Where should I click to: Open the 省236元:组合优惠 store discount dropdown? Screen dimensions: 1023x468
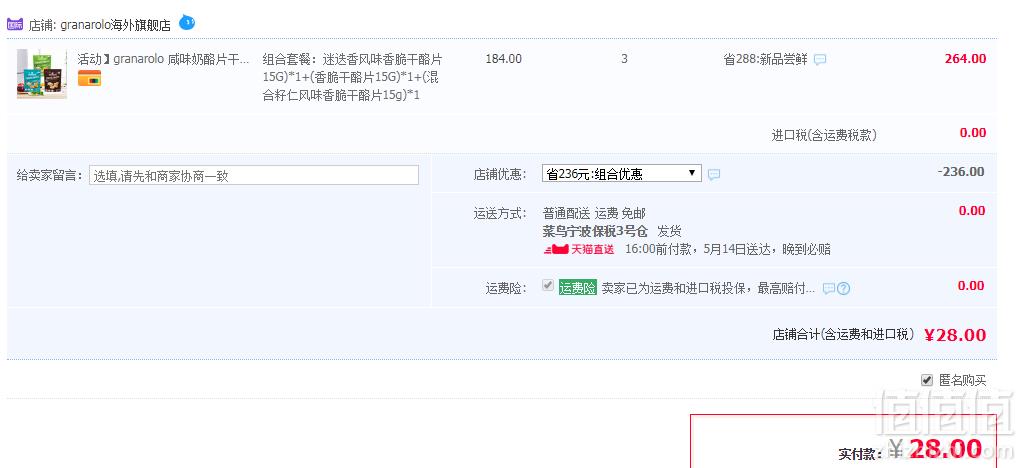click(x=622, y=174)
